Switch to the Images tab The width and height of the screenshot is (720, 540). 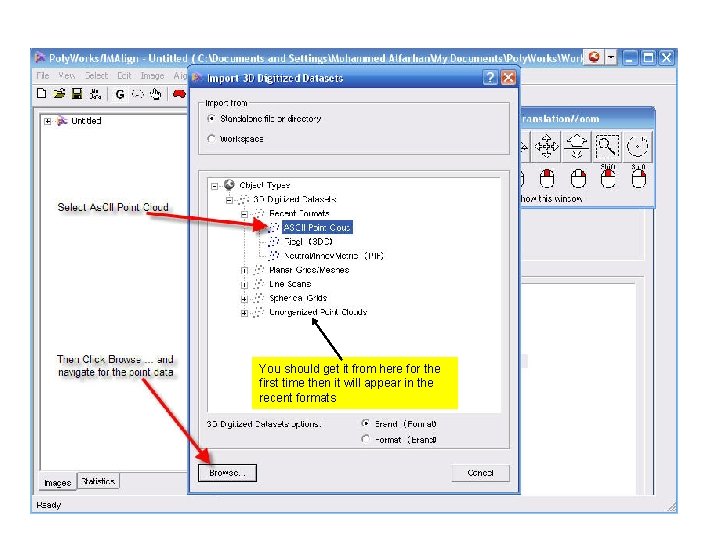point(58,483)
